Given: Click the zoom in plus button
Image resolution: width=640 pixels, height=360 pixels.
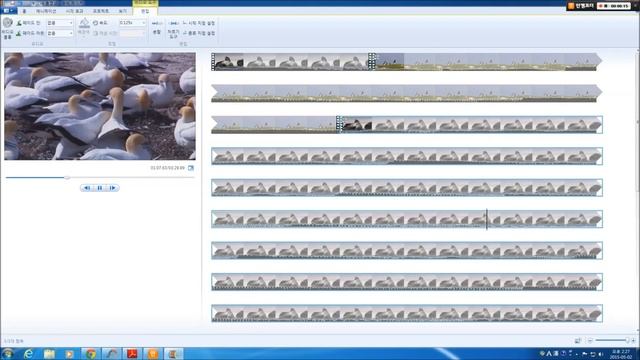Looking at the screenshot, I should (x=633, y=340).
